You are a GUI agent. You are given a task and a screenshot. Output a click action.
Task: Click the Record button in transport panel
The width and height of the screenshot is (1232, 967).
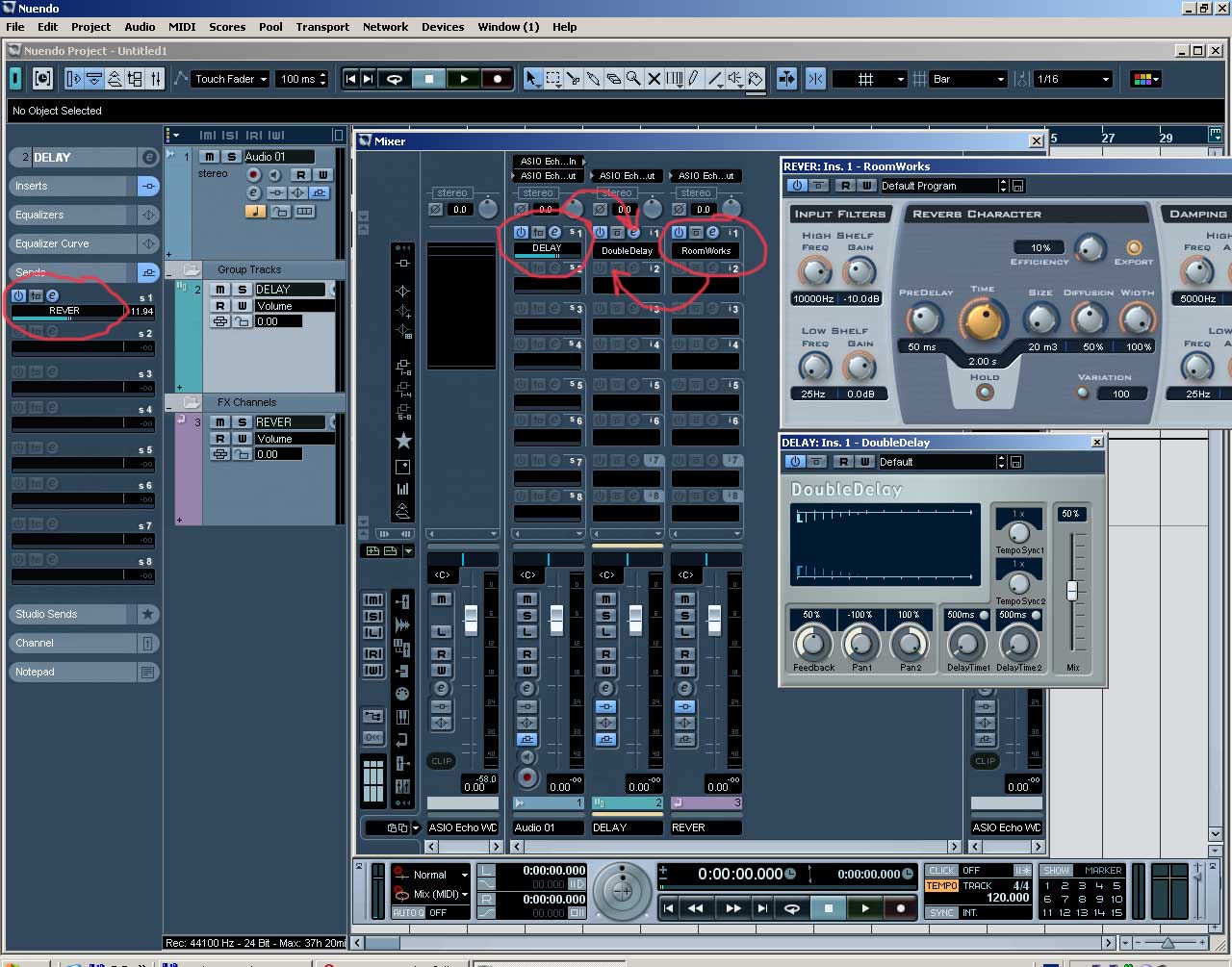point(901,907)
